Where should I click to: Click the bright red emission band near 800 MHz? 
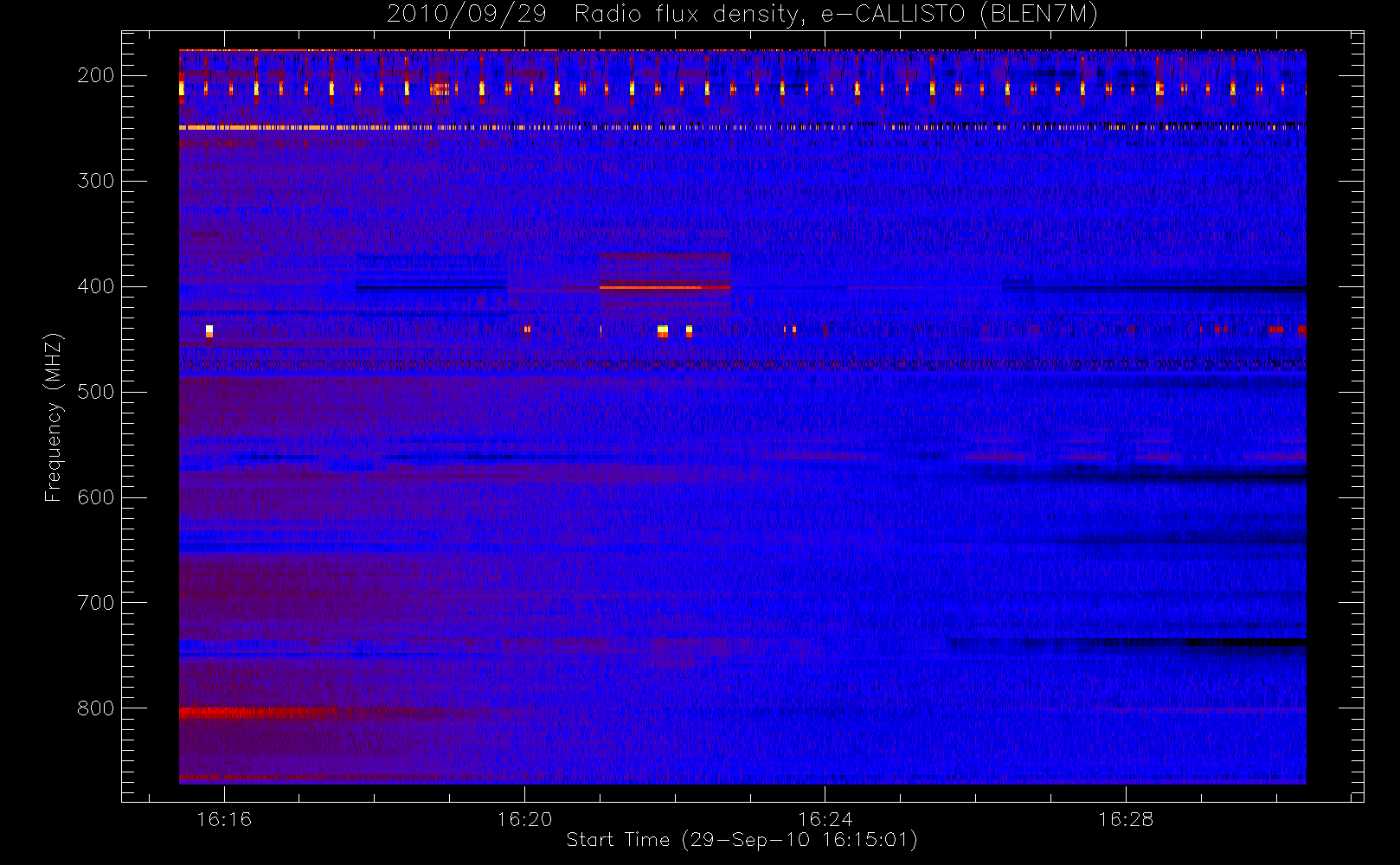(260, 713)
